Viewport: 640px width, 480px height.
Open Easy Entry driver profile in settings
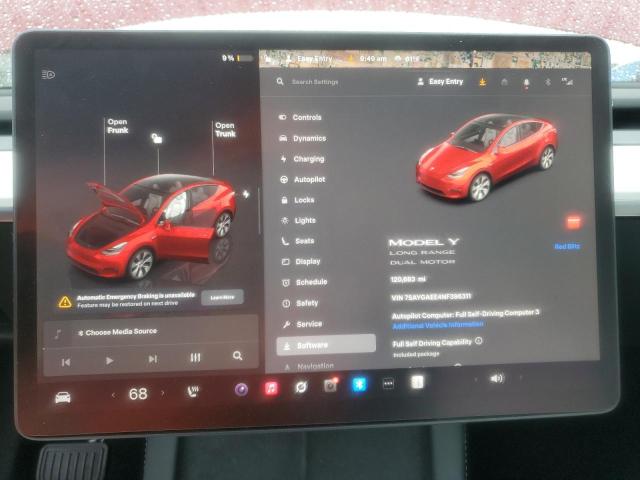[440, 82]
